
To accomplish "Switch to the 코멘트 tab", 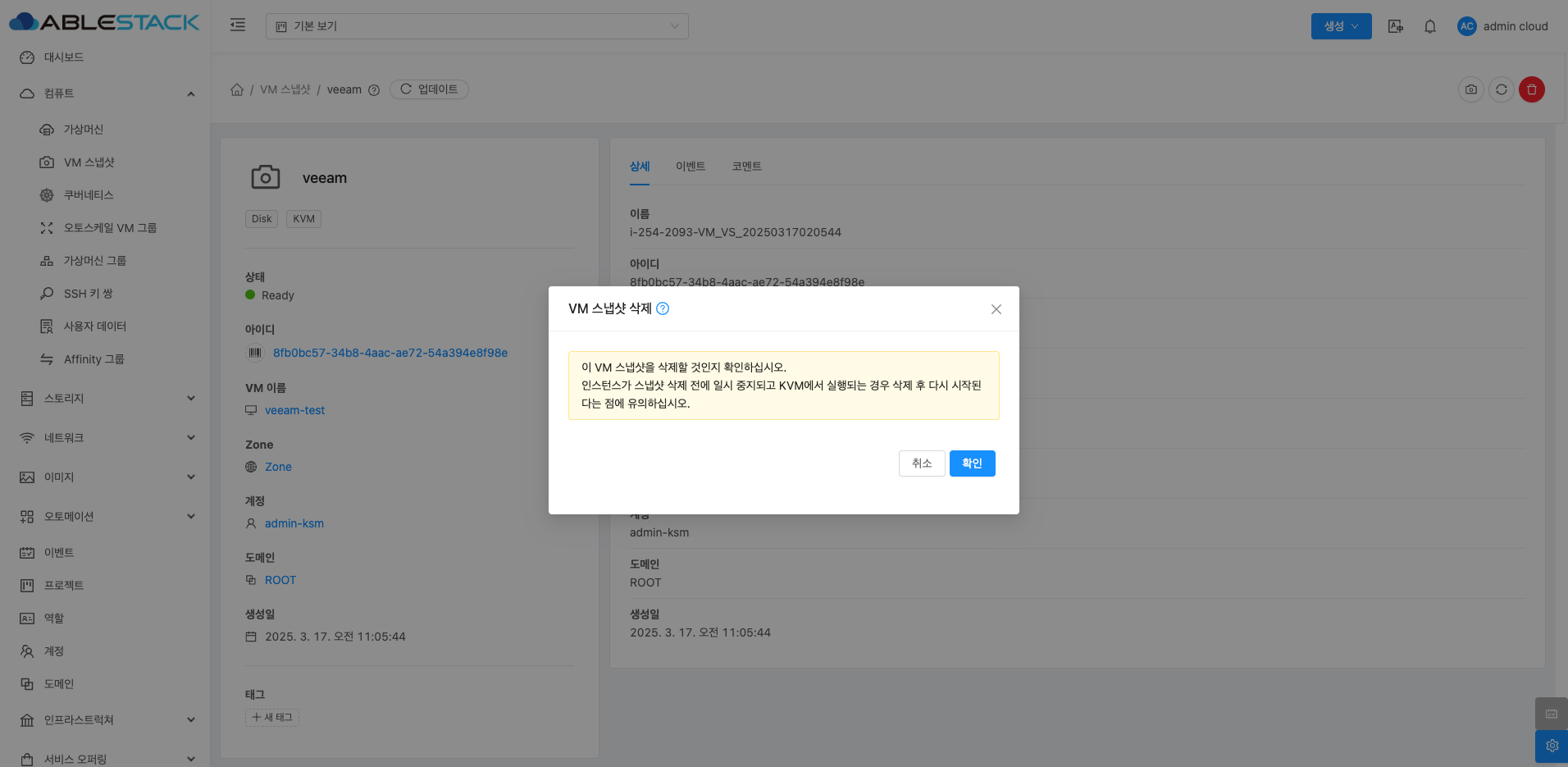I will coord(746,167).
